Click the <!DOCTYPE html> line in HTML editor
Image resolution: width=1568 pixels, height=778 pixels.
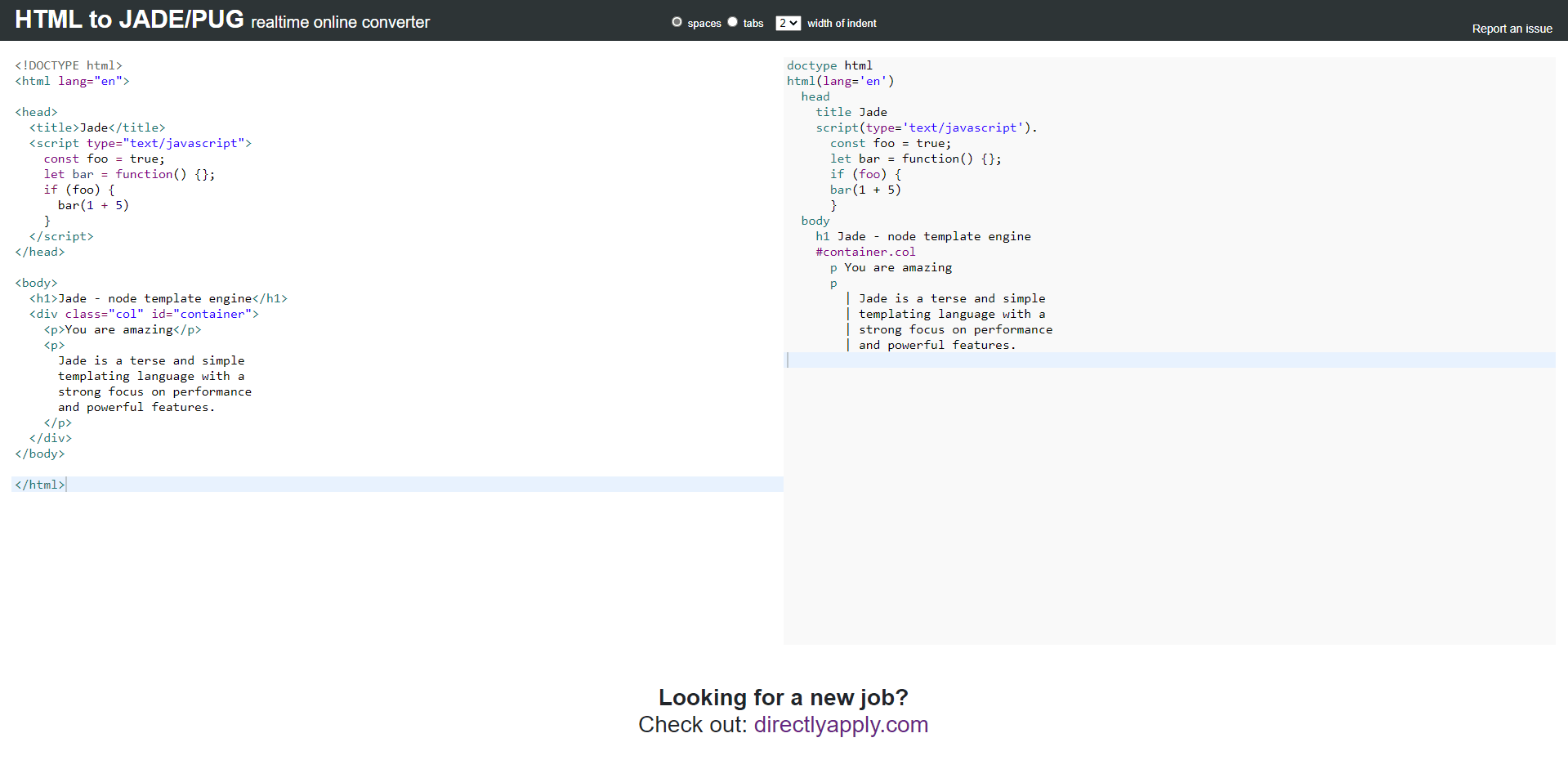pos(69,65)
